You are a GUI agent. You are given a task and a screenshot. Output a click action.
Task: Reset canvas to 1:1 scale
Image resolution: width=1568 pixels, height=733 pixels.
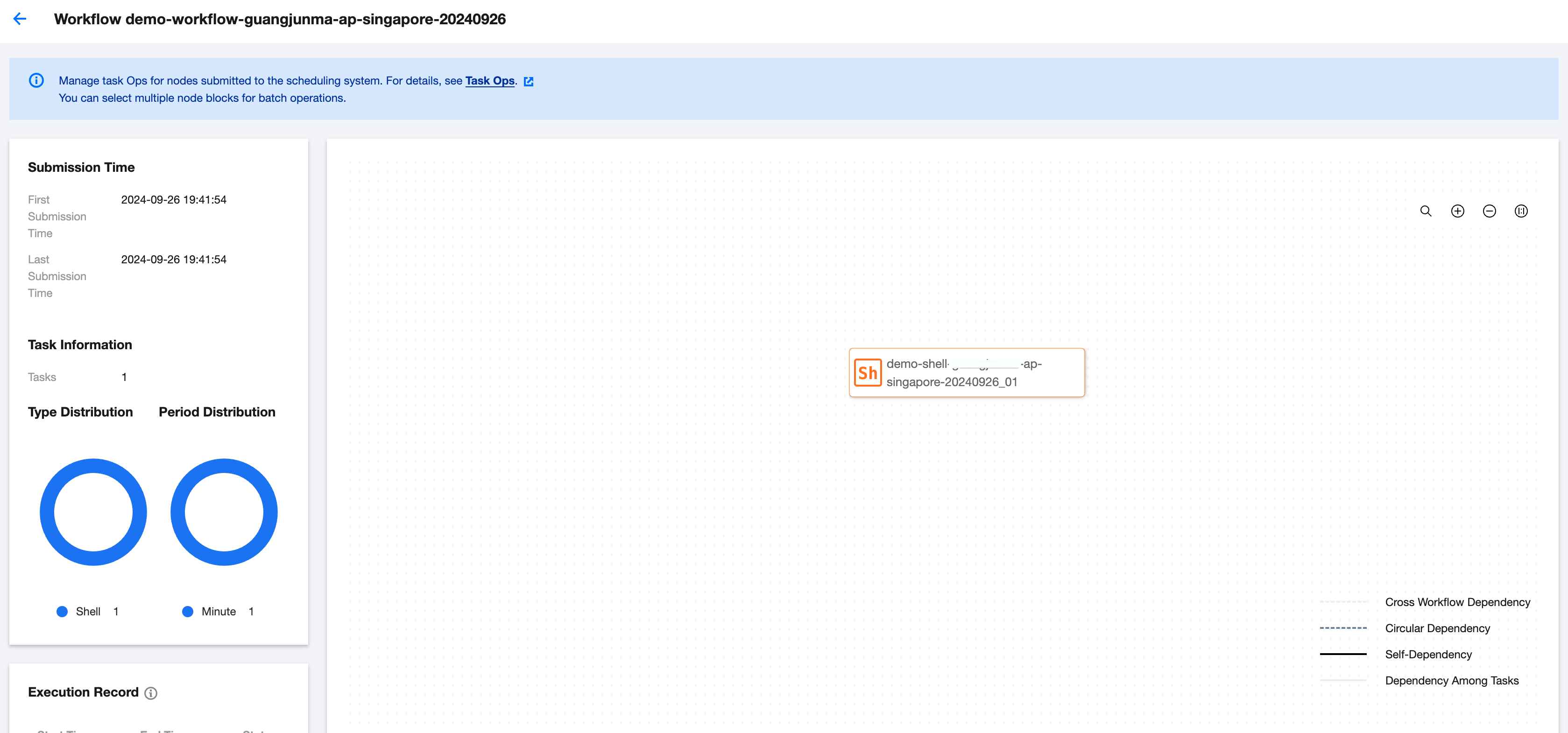1520,211
